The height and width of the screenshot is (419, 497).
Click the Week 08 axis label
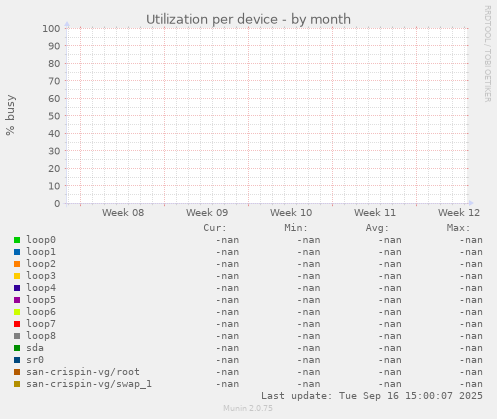click(123, 213)
